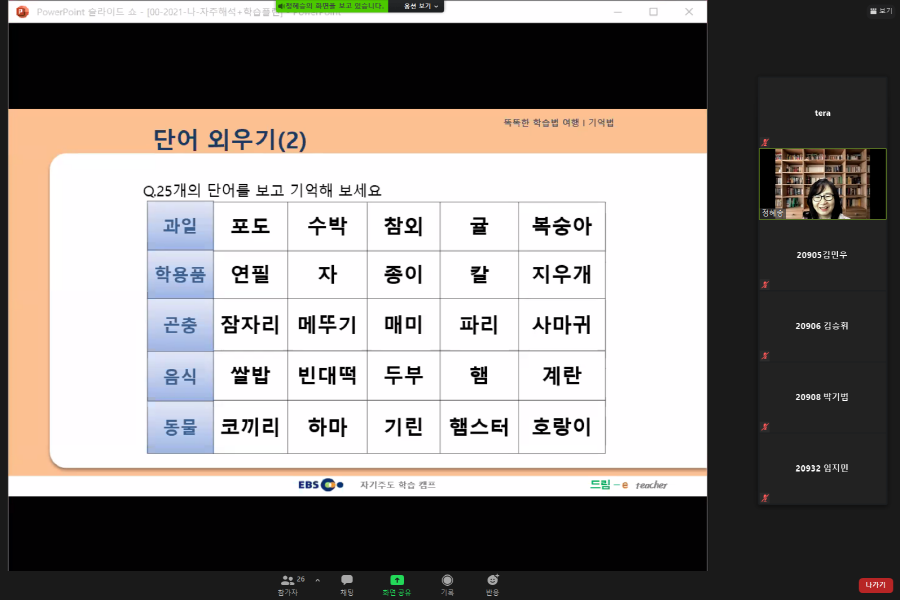The image size is (900, 600).
Task: Click the slide title 단어 외우기(2)
Action: (230, 140)
